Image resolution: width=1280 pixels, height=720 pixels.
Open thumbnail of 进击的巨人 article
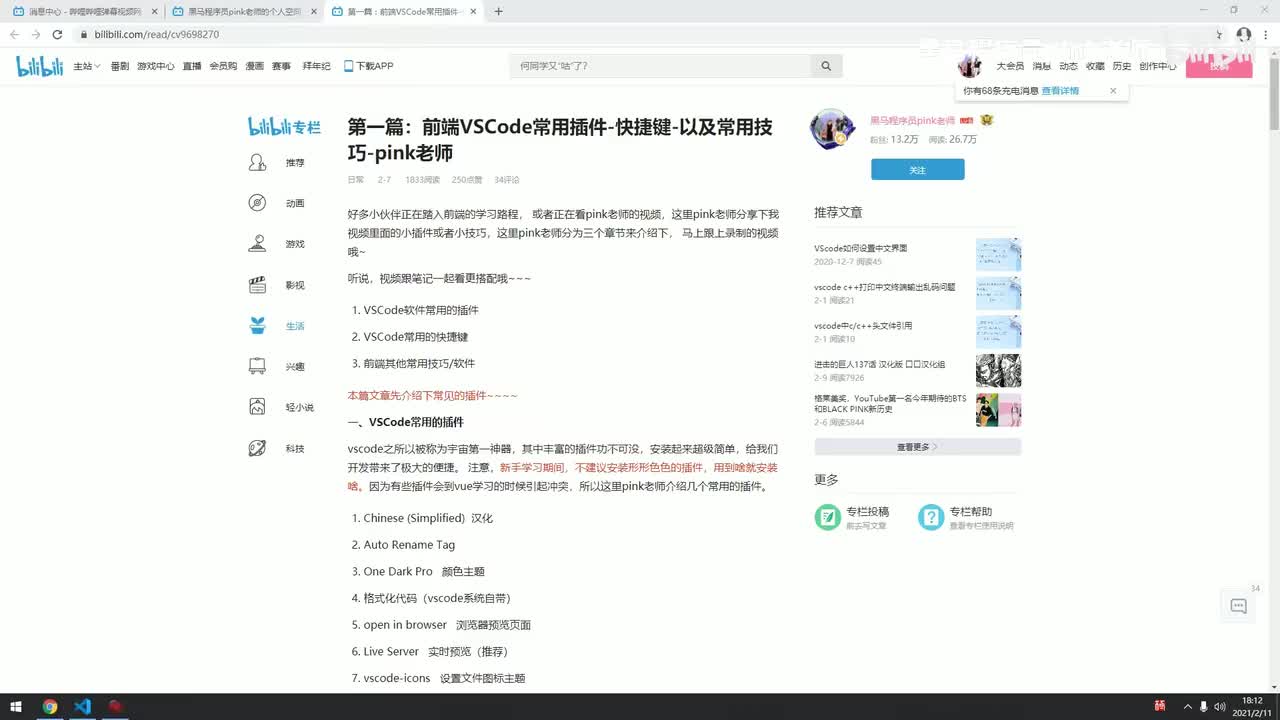pyautogui.click(x=998, y=371)
